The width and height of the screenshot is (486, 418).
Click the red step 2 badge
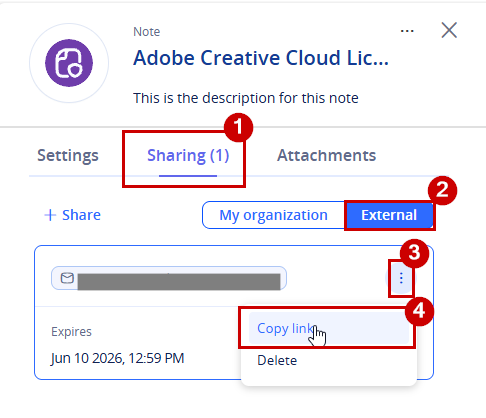pos(442,190)
